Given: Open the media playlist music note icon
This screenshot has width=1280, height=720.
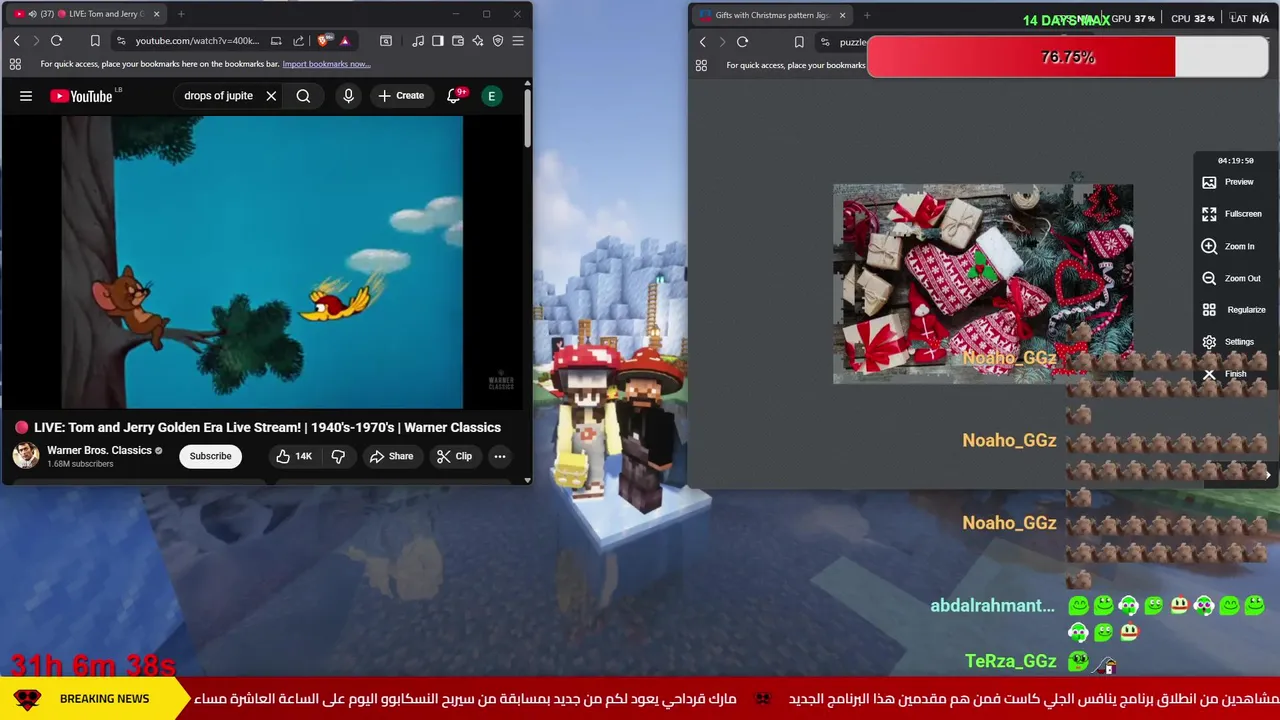Looking at the screenshot, I should pos(417,41).
